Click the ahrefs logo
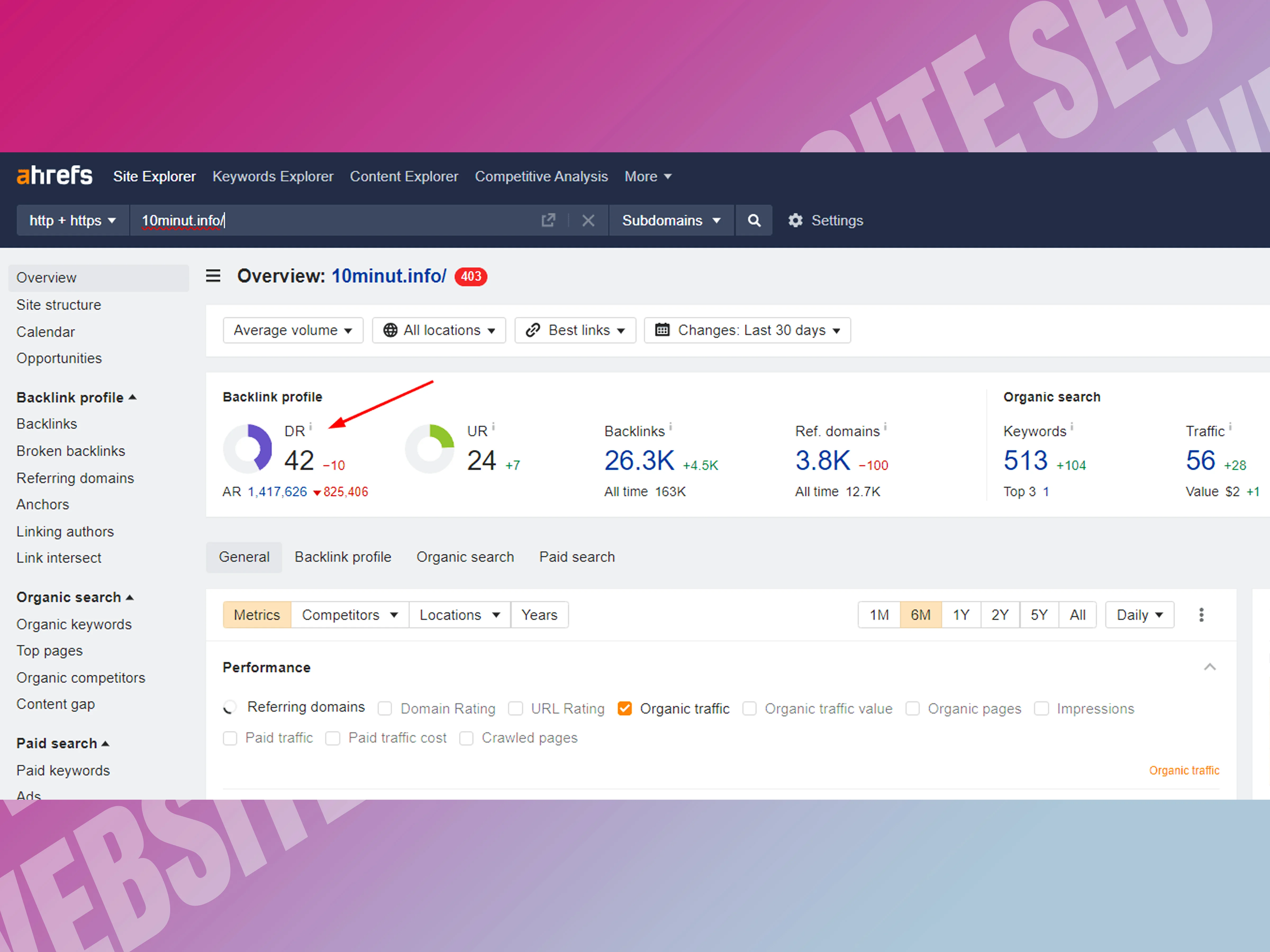Image resolution: width=1270 pixels, height=952 pixels. 55,176
